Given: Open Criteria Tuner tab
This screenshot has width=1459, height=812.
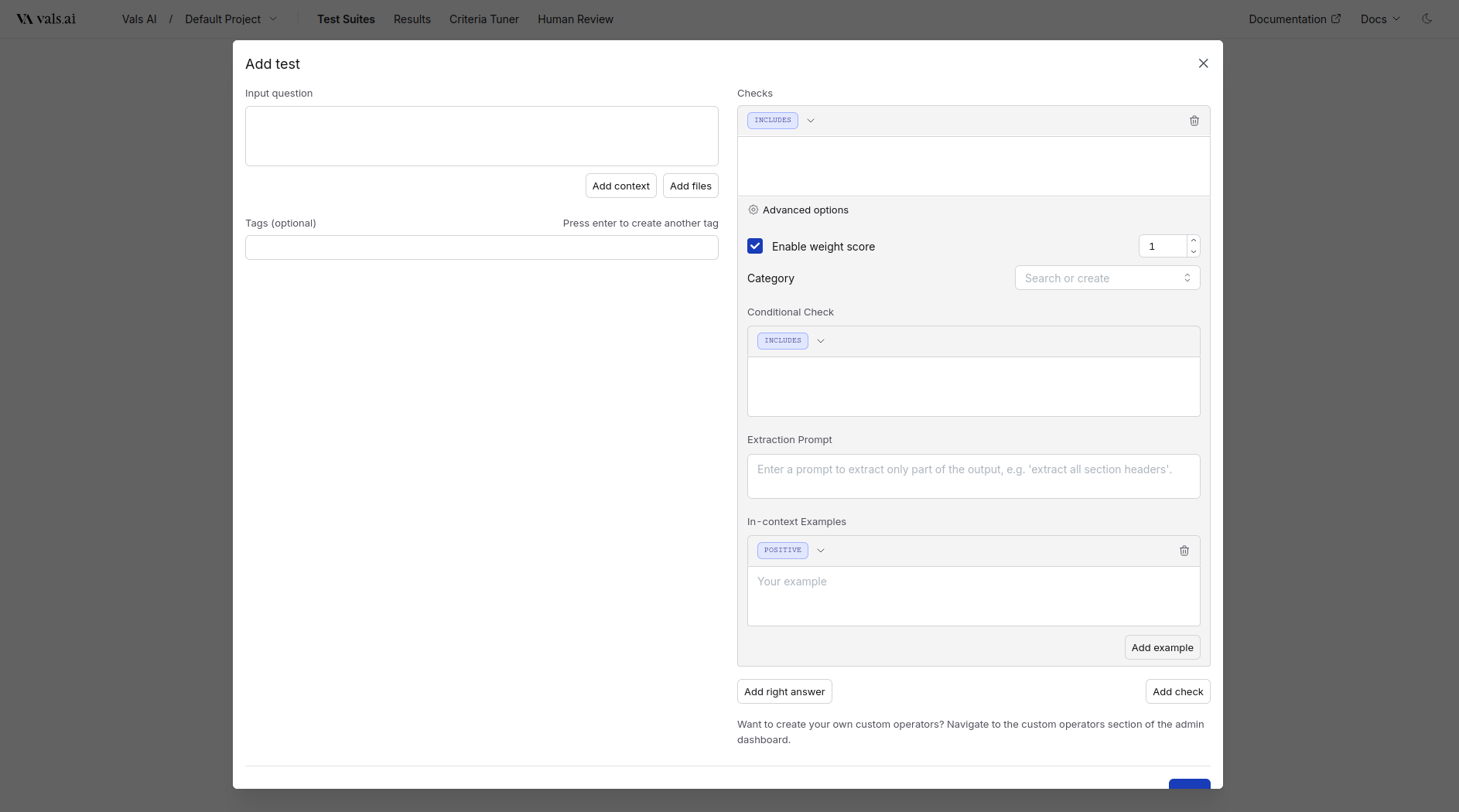Looking at the screenshot, I should [x=484, y=19].
